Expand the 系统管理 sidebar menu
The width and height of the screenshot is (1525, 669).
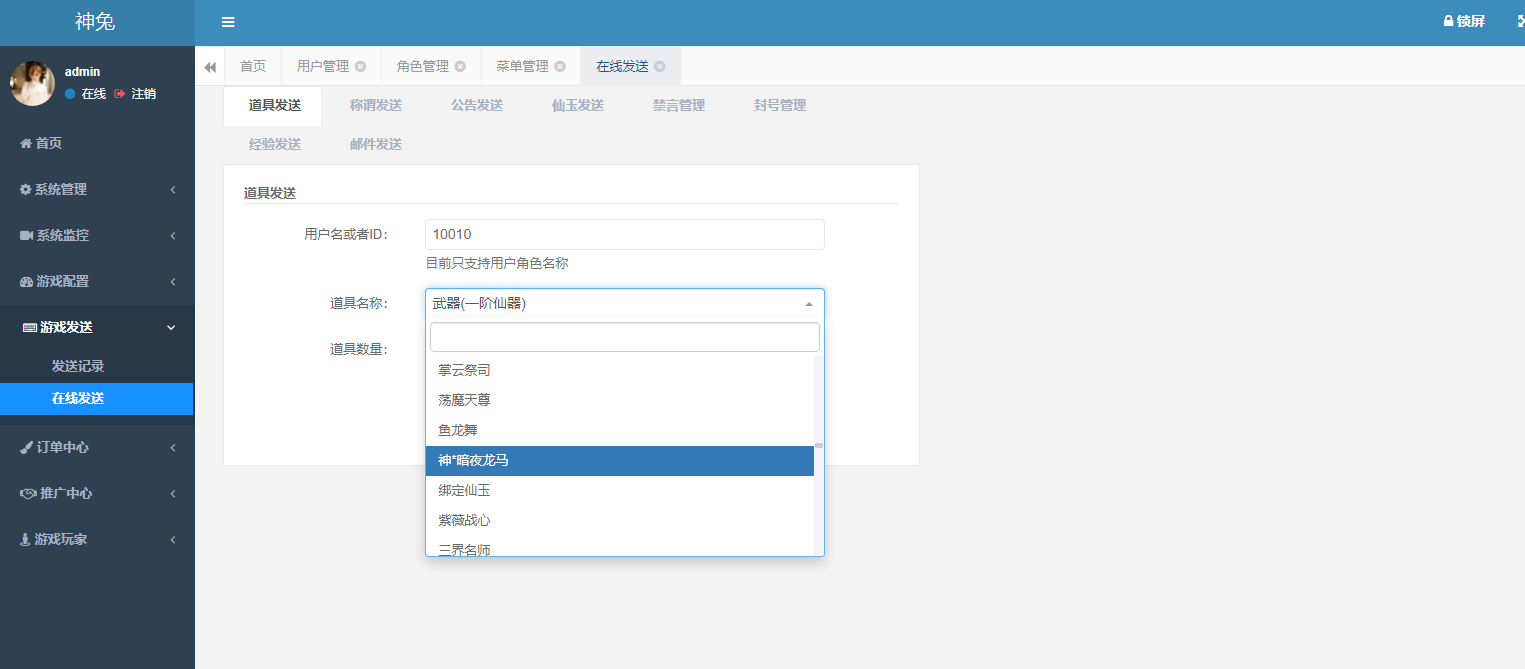[x=97, y=189]
